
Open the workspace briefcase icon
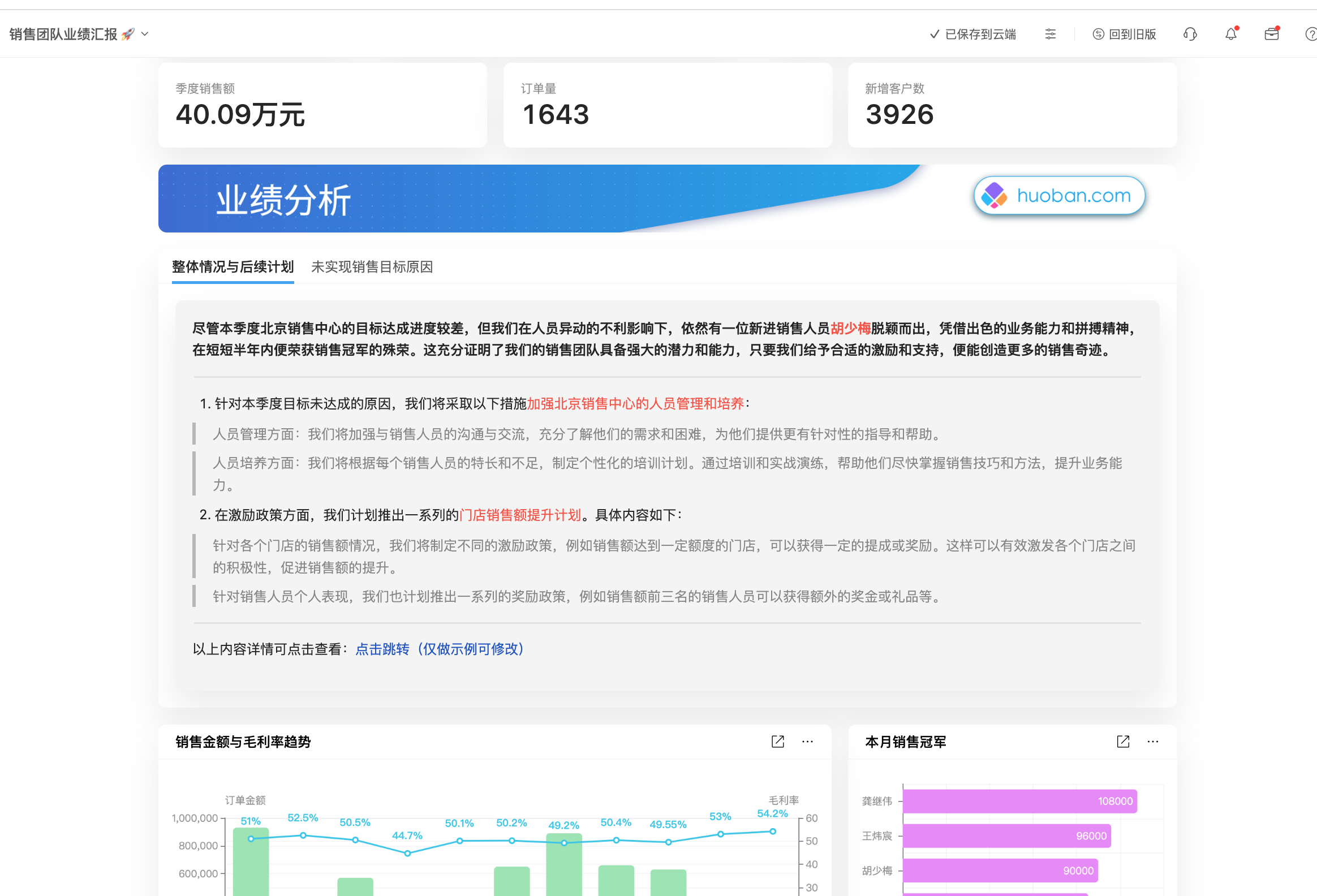pyautogui.click(x=1271, y=34)
